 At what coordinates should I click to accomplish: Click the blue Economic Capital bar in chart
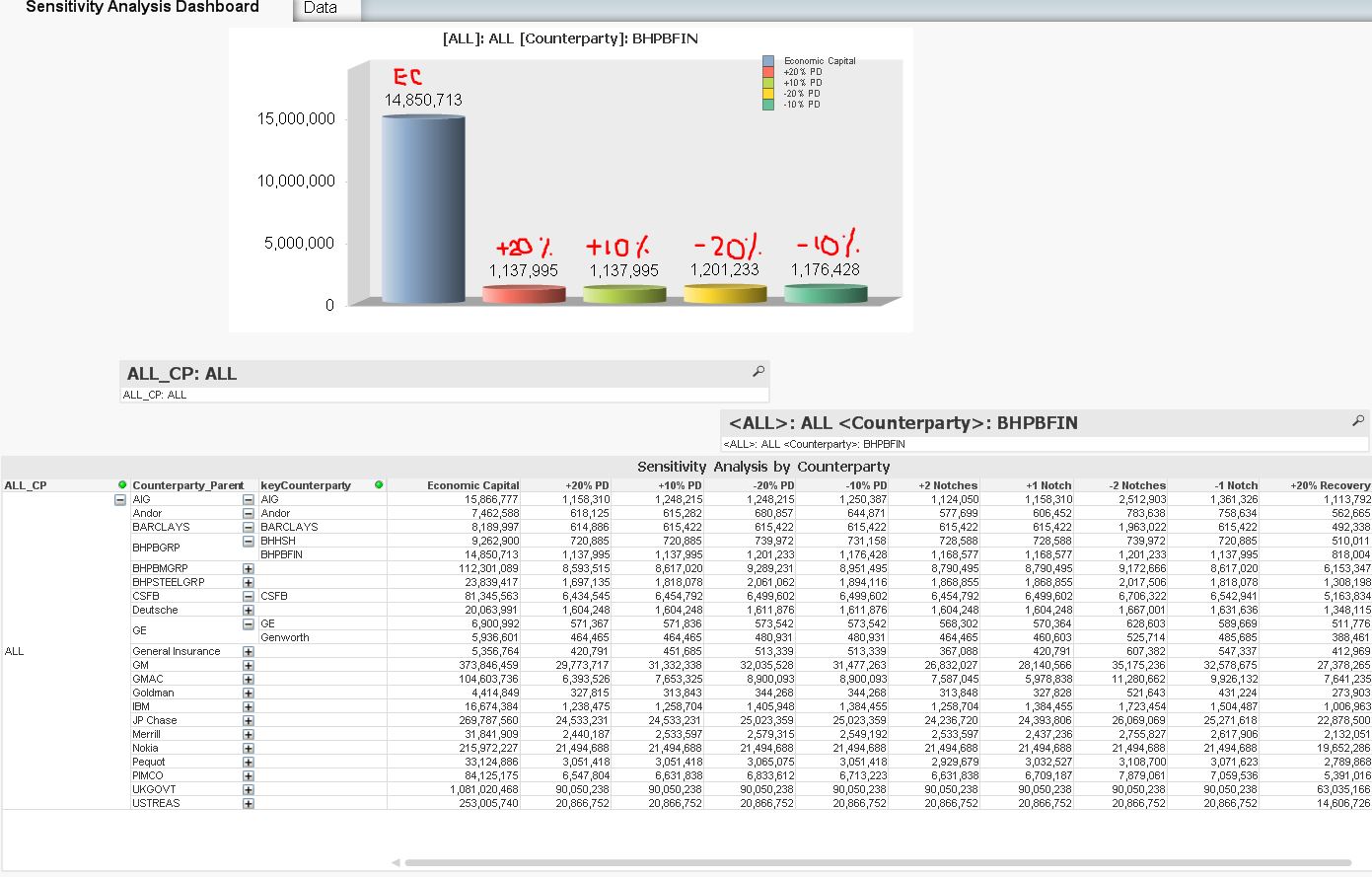[x=423, y=209]
